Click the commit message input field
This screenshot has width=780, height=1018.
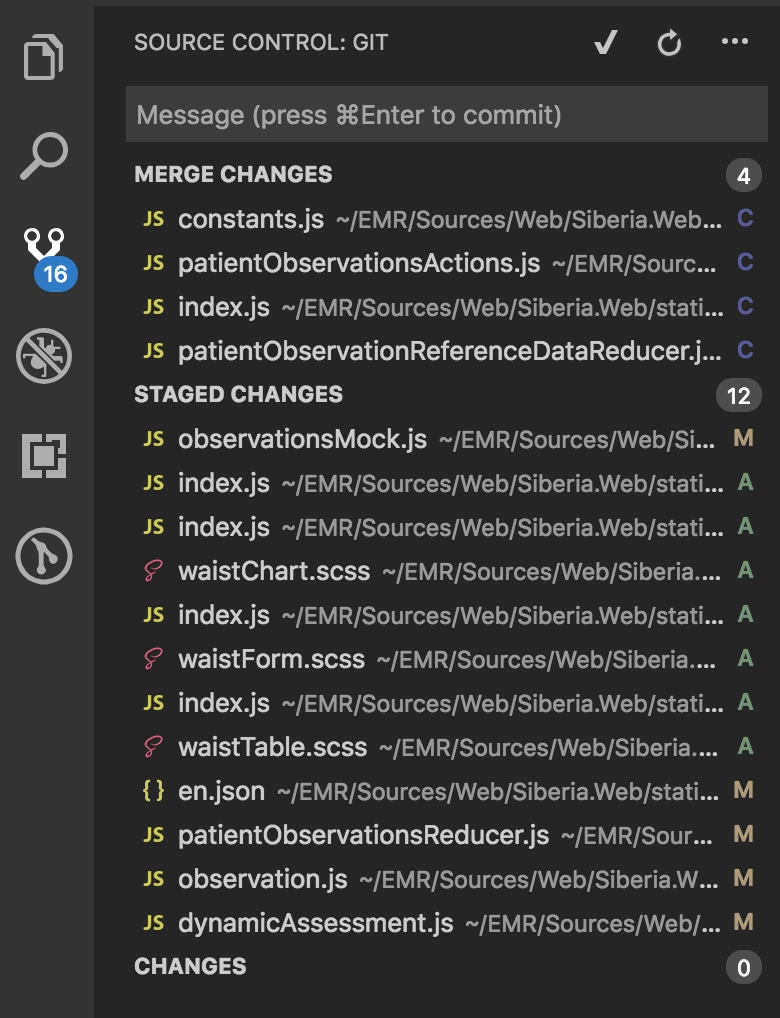click(446, 114)
